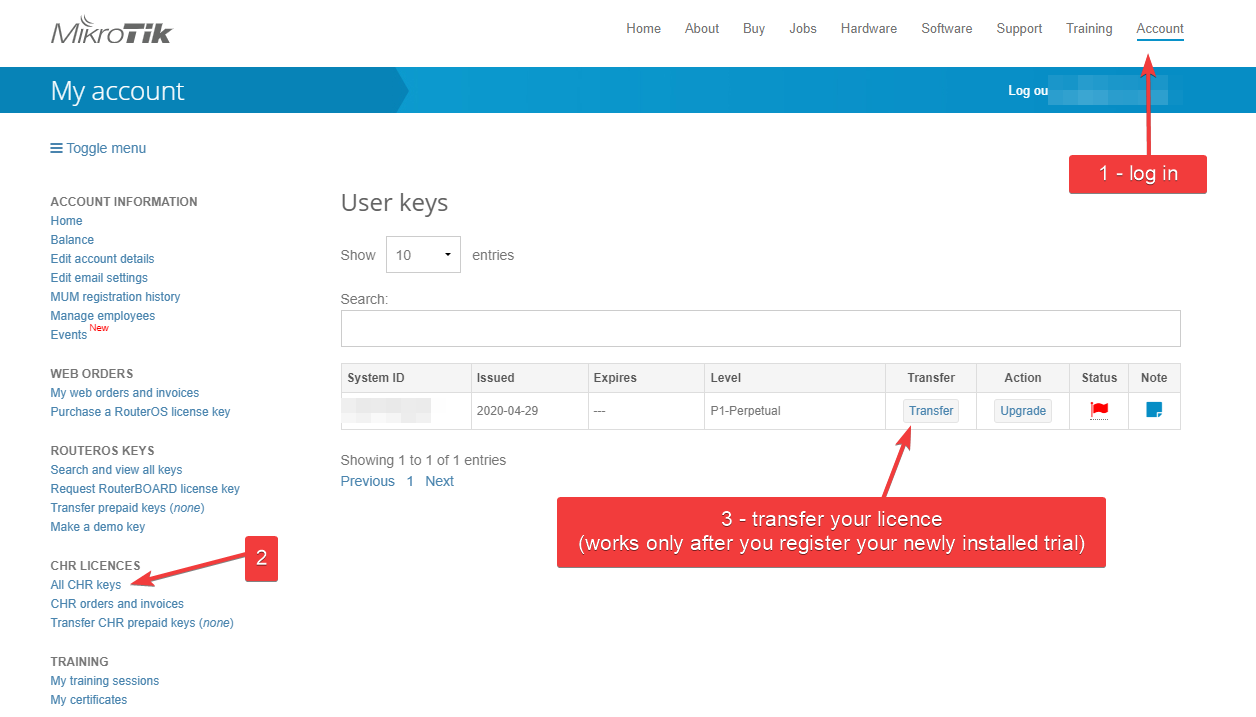Open the Hardware menu

tap(869, 29)
